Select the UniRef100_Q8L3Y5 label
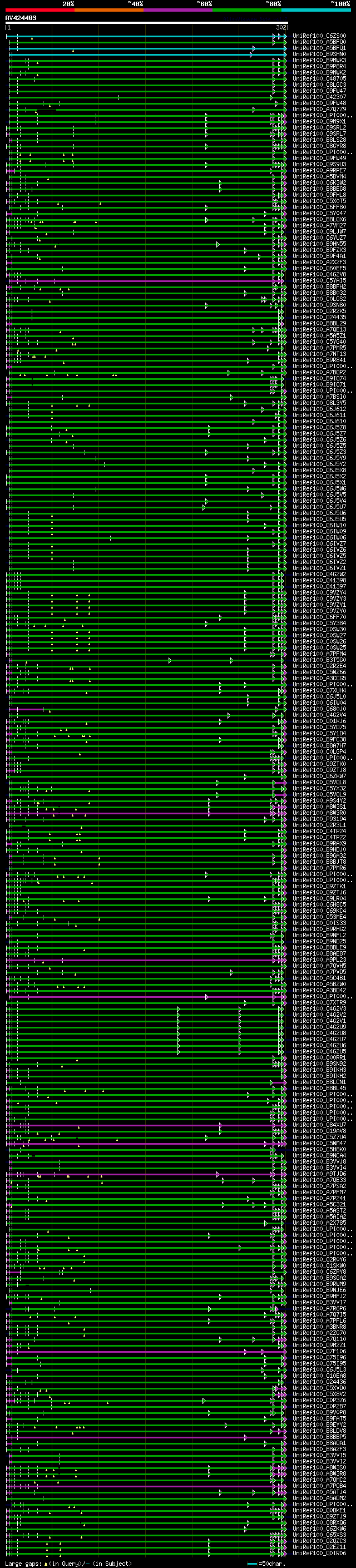Viewport: 356px width, 1568px height. tap(319, 403)
